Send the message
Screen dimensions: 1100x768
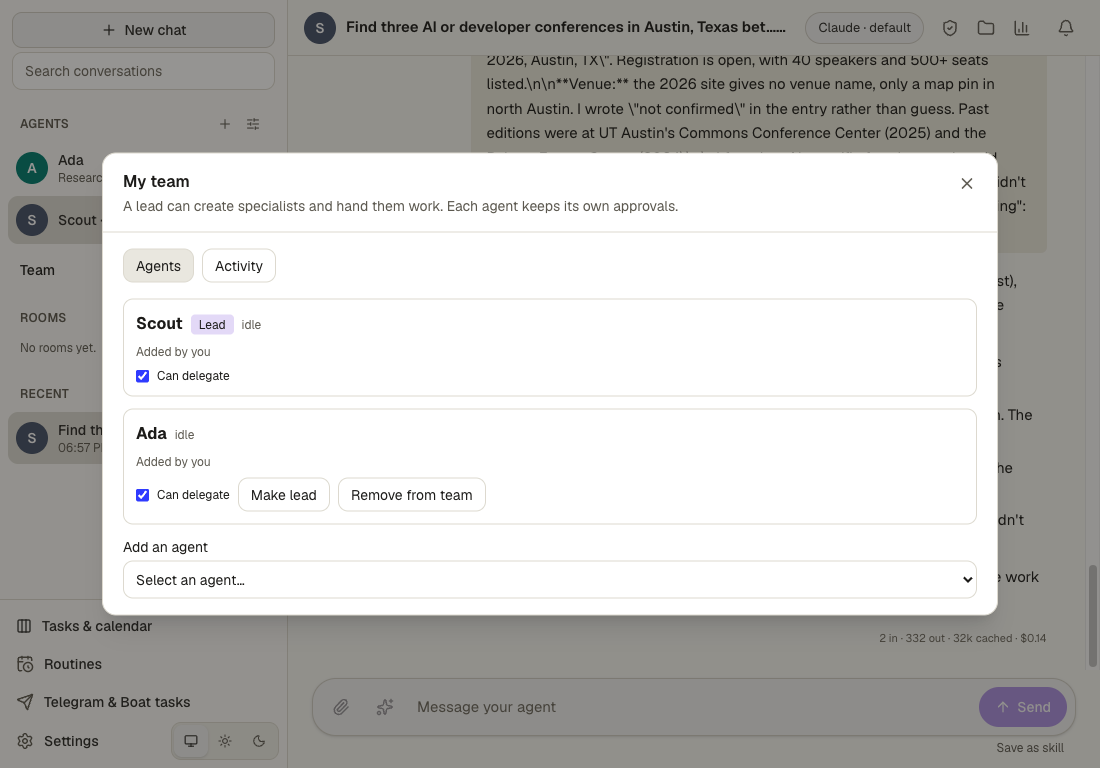click(x=1023, y=707)
